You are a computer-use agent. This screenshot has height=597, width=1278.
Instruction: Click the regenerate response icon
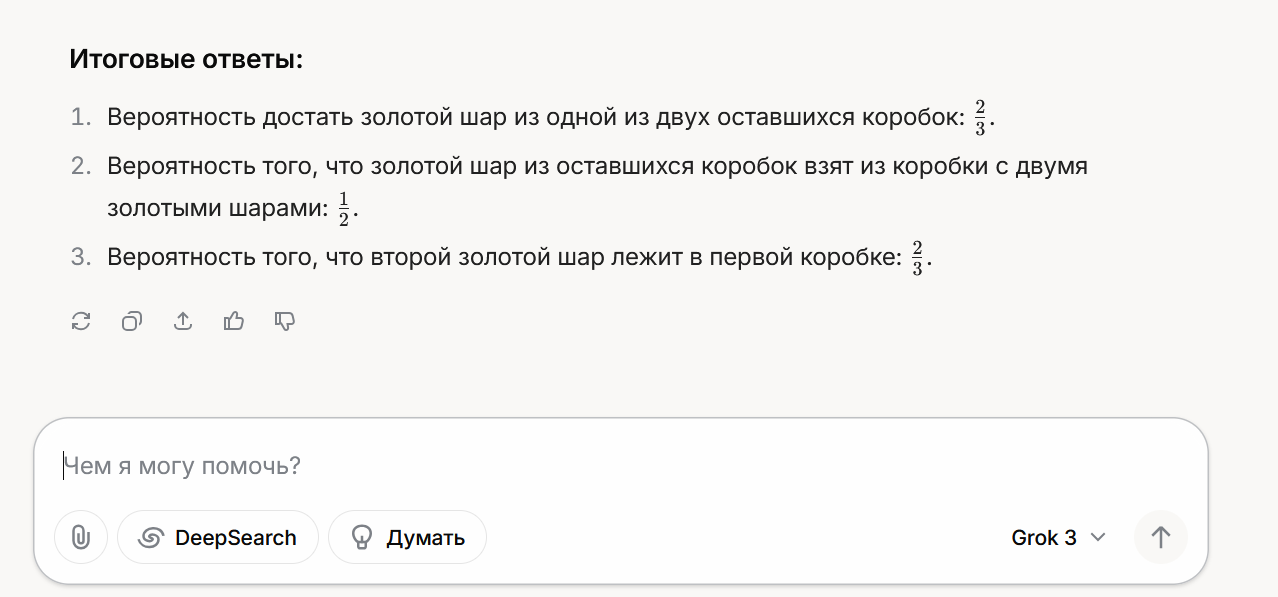tap(81, 321)
